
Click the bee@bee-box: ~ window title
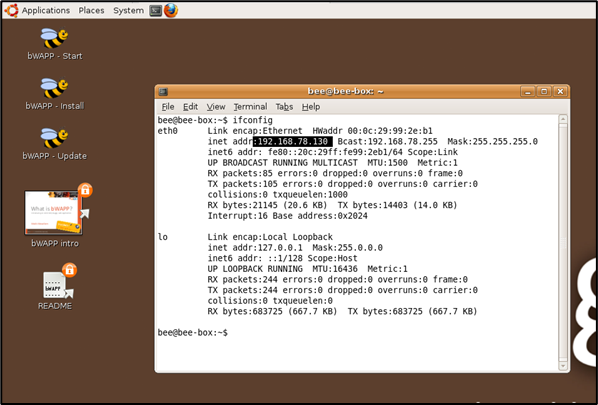tap(345, 92)
